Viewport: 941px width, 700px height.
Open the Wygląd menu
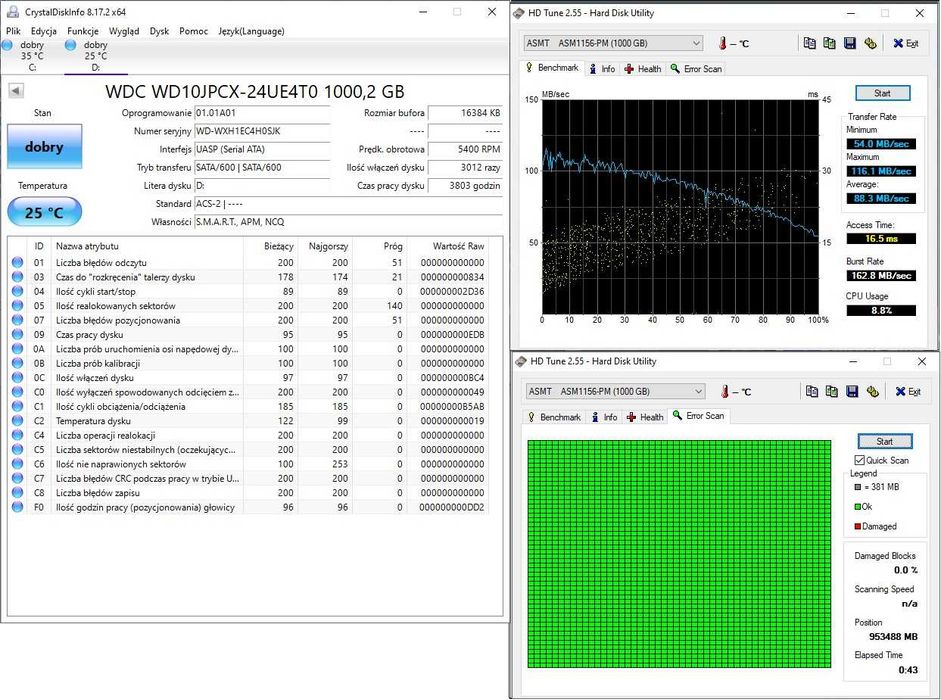[124, 31]
